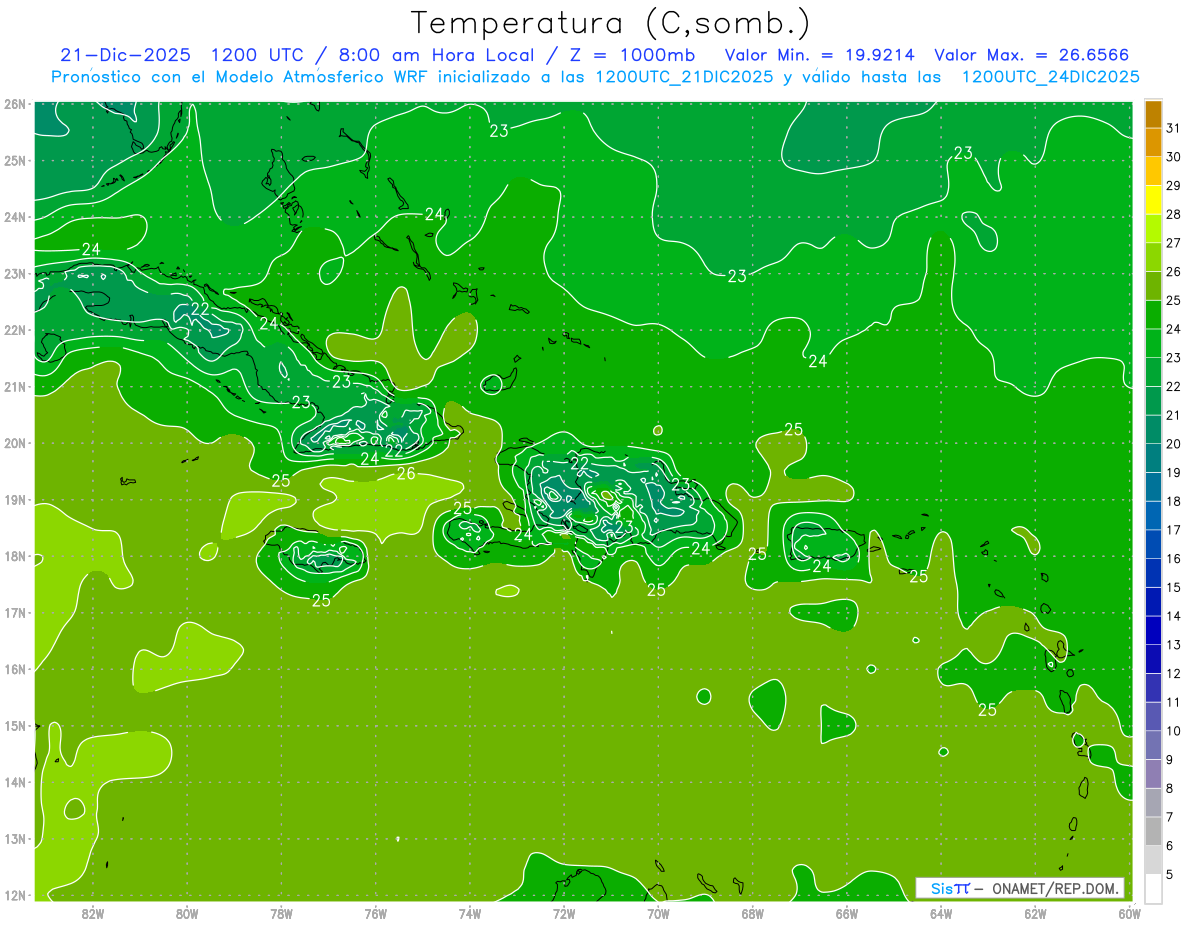Image resolution: width=1200 pixels, height=927 pixels.
Task: Click the 66W longitude axis label
Action: [847, 913]
